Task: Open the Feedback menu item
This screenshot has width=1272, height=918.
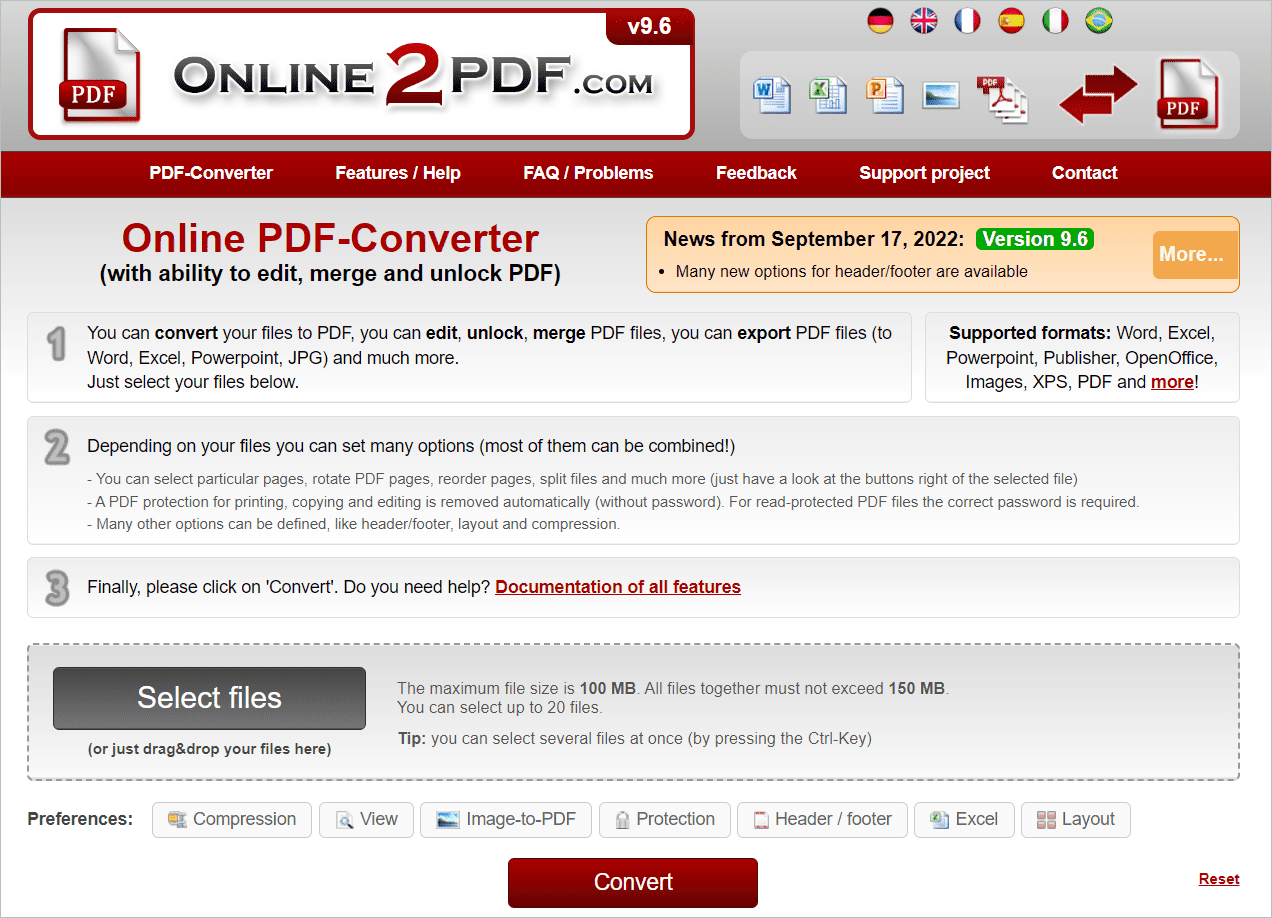Action: [x=756, y=173]
